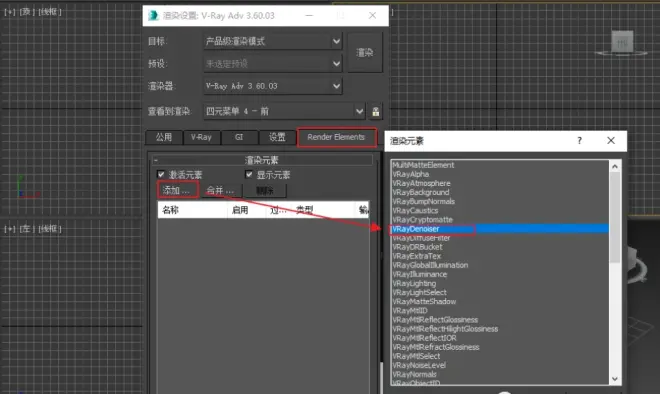Viewport: 660px width, 394px height.
Task: Select VRayCaustics in the list
Action: [415, 210]
